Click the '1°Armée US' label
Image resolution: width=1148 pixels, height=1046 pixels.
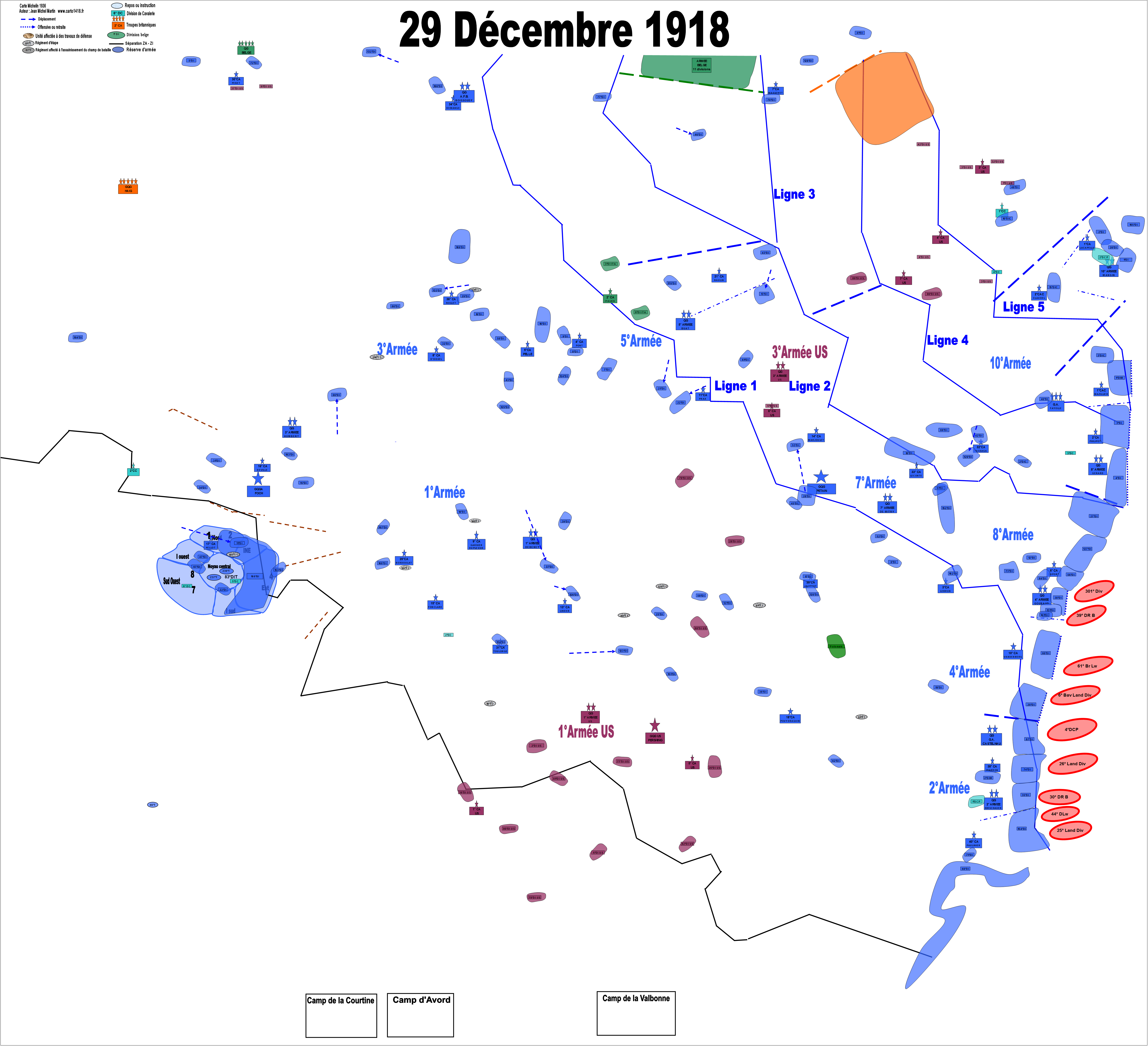(x=586, y=731)
